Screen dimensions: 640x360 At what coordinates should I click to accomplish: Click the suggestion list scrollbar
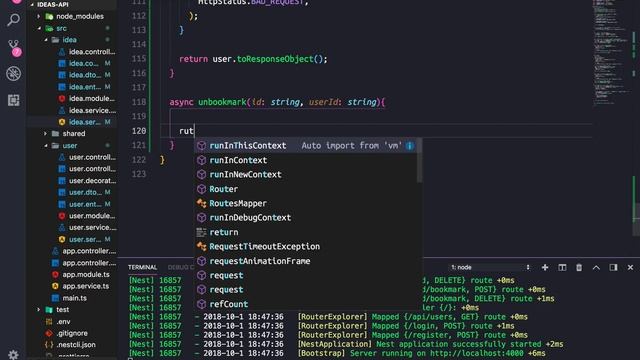click(419, 161)
